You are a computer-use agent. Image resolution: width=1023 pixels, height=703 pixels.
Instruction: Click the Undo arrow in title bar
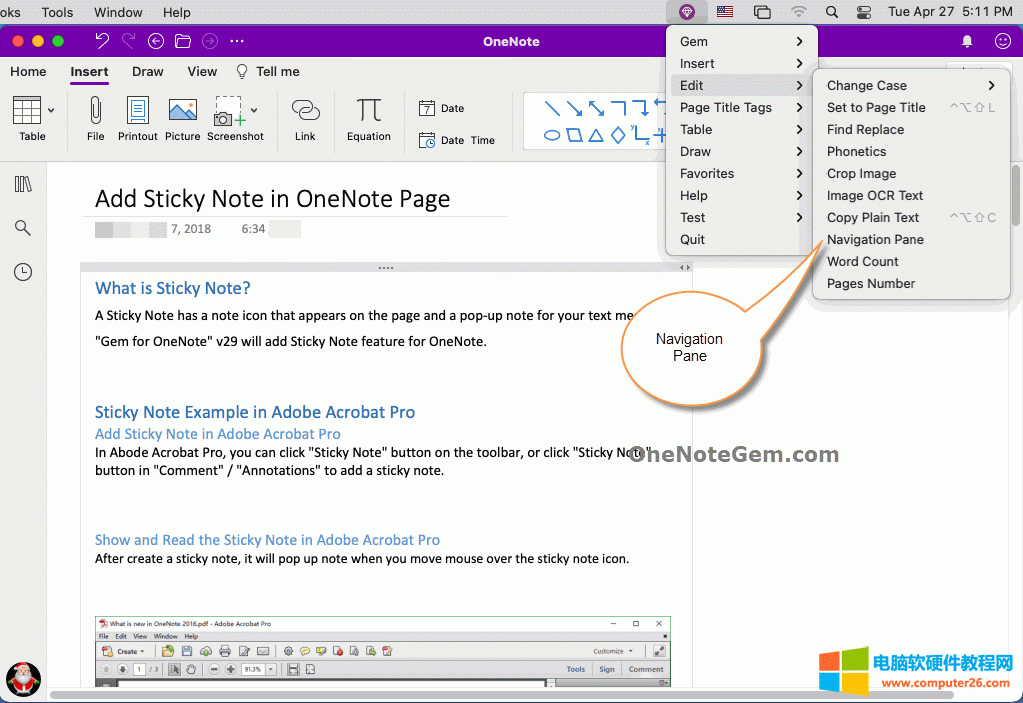click(x=101, y=41)
